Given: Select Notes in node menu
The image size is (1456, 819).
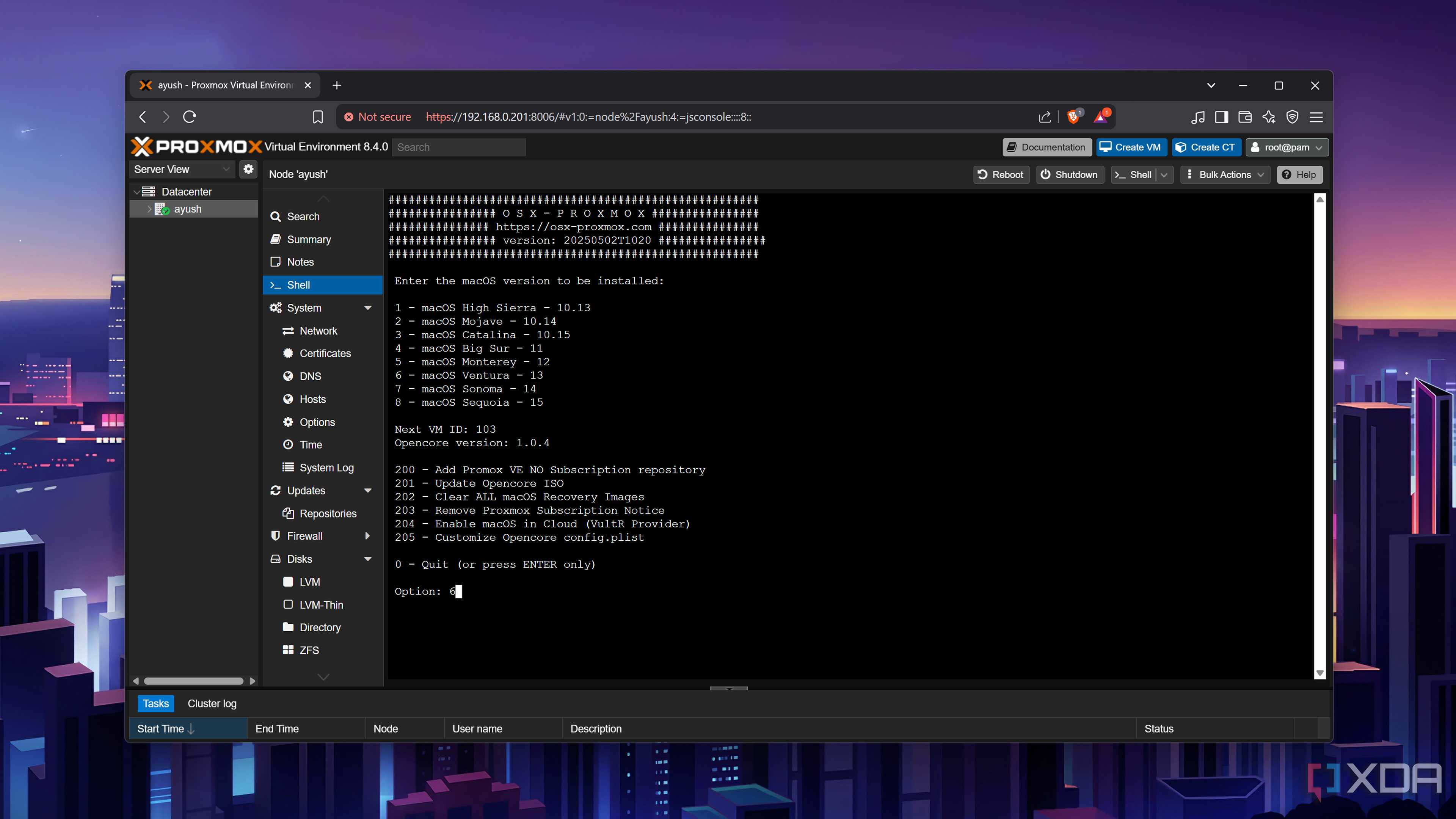Looking at the screenshot, I should pyautogui.click(x=322, y=262).
